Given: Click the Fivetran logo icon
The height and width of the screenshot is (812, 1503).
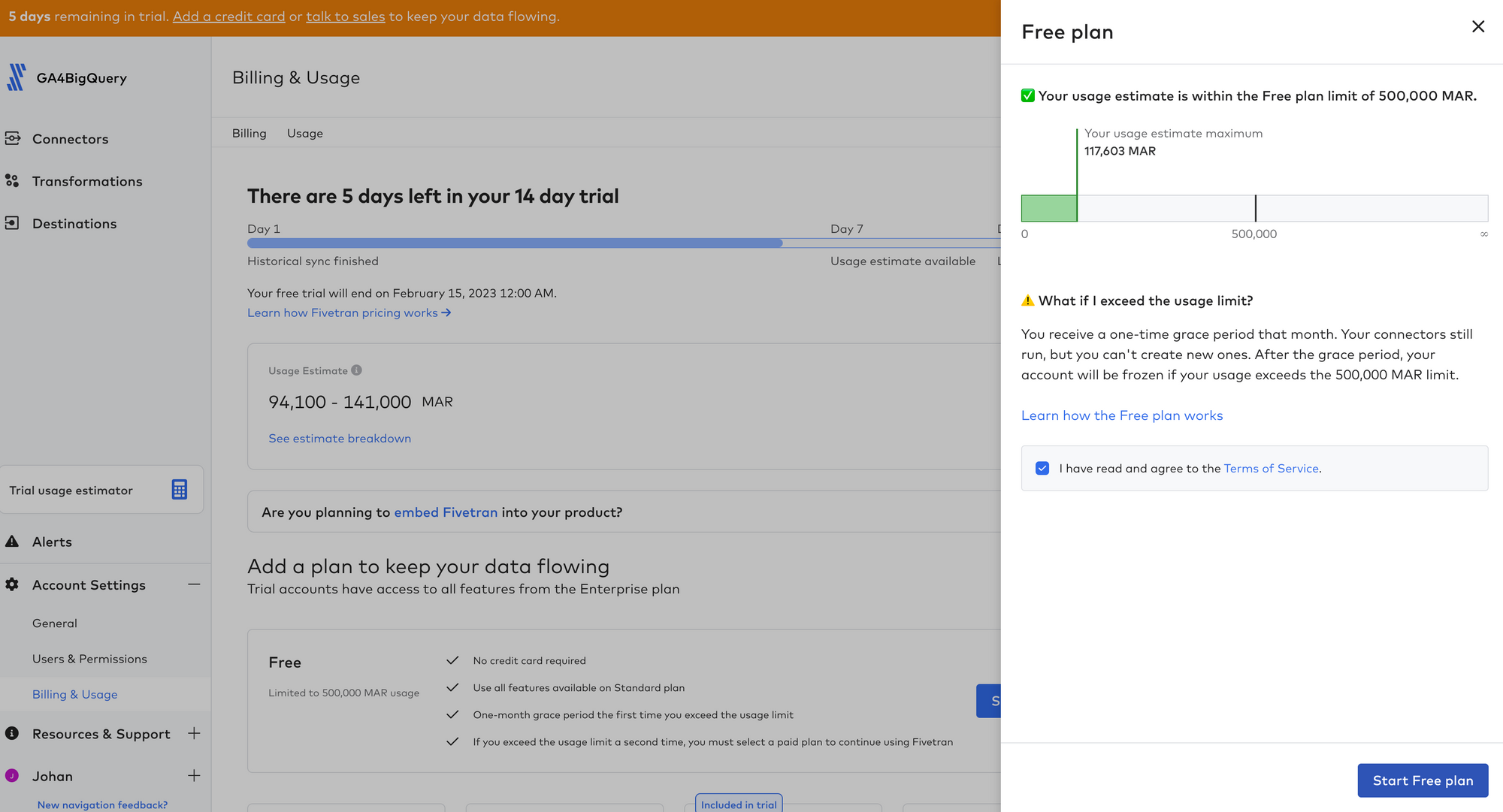Looking at the screenshot, I should (16, 77).
